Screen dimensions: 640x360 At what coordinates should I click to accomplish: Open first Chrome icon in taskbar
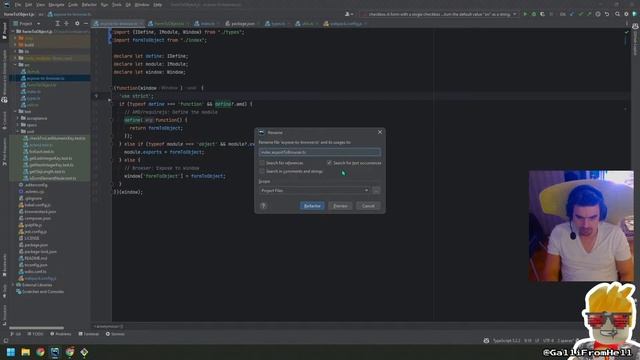click(40, 352)
